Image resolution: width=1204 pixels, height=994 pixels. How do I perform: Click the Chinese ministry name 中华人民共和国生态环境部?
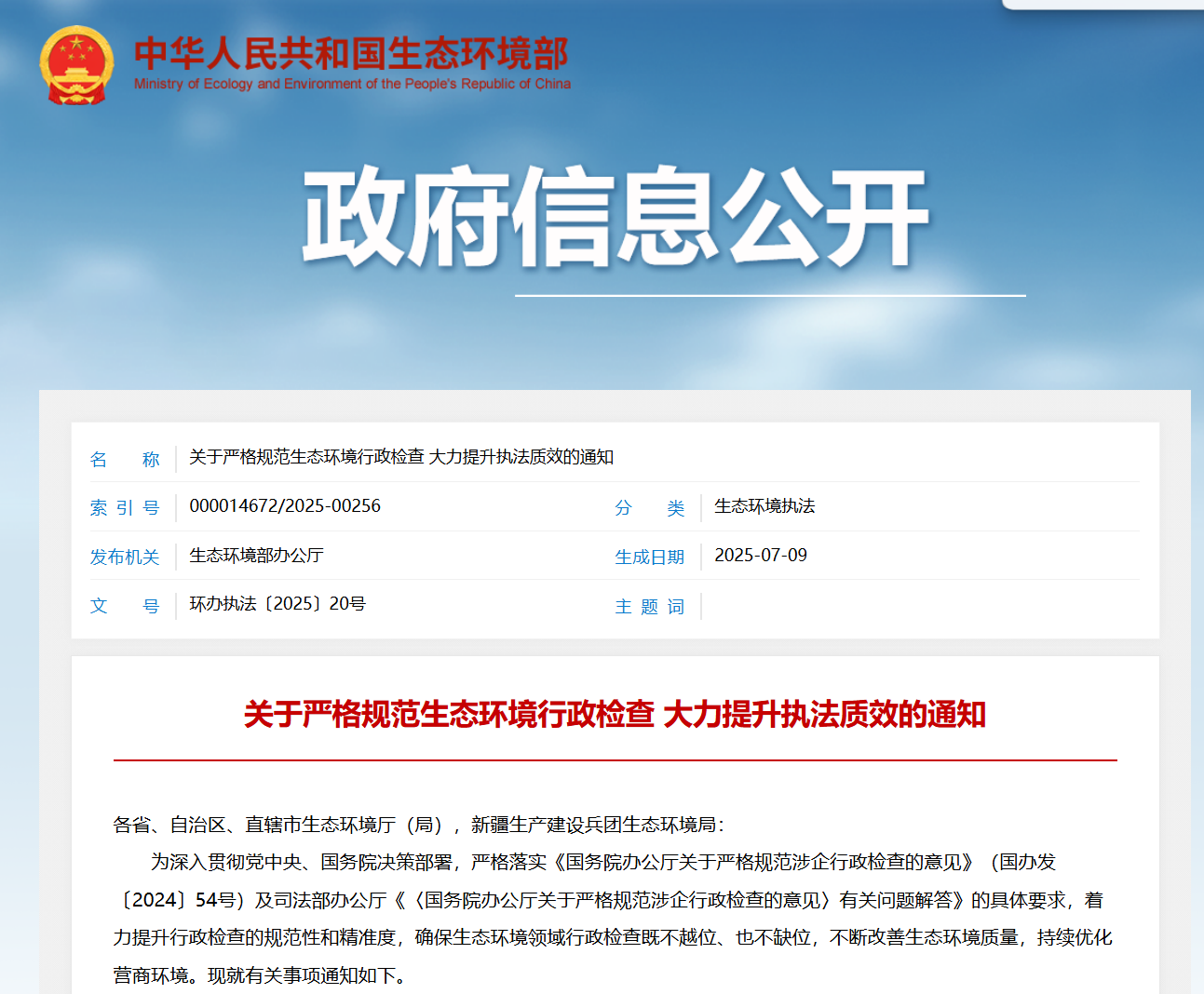(x=351, y=54)
